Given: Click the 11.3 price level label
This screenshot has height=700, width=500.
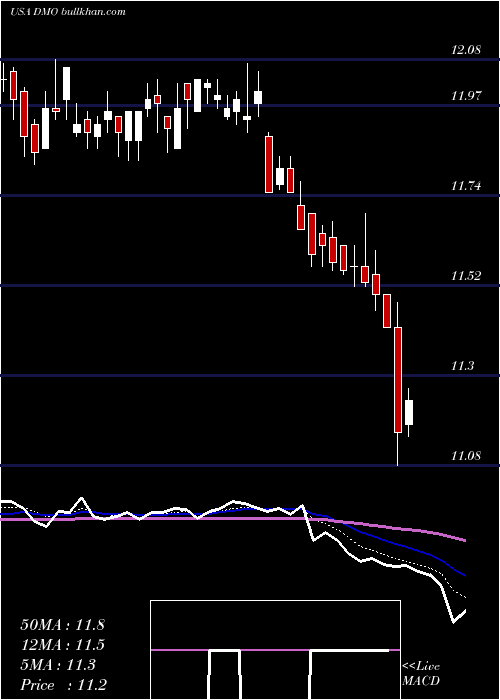Looking at the screenshot, I should (x=462, y=366).
